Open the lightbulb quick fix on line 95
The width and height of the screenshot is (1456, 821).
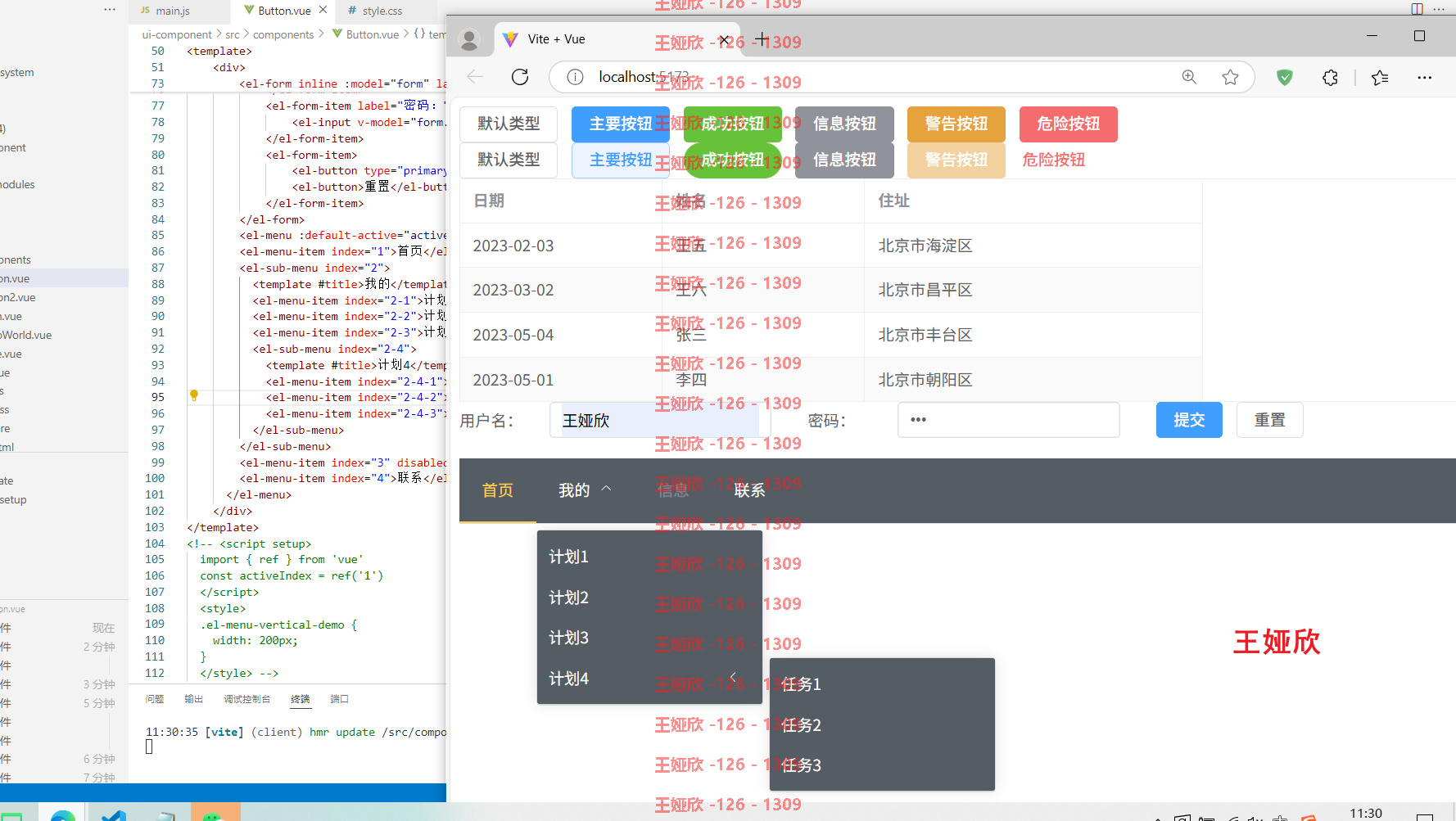194,395
